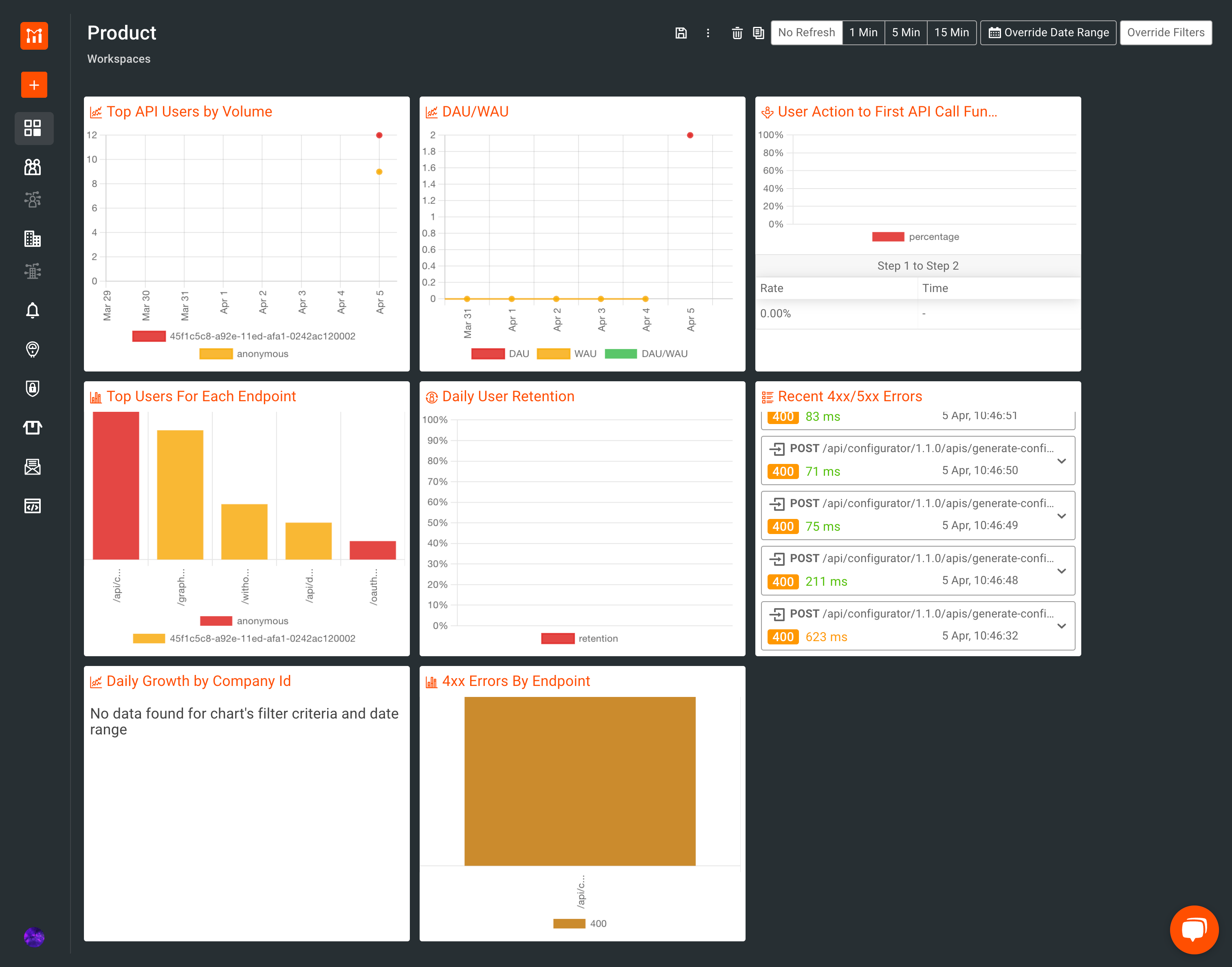Open the Workspaces breadcrumb link
1232x967 pixels.
coord(119,59)
